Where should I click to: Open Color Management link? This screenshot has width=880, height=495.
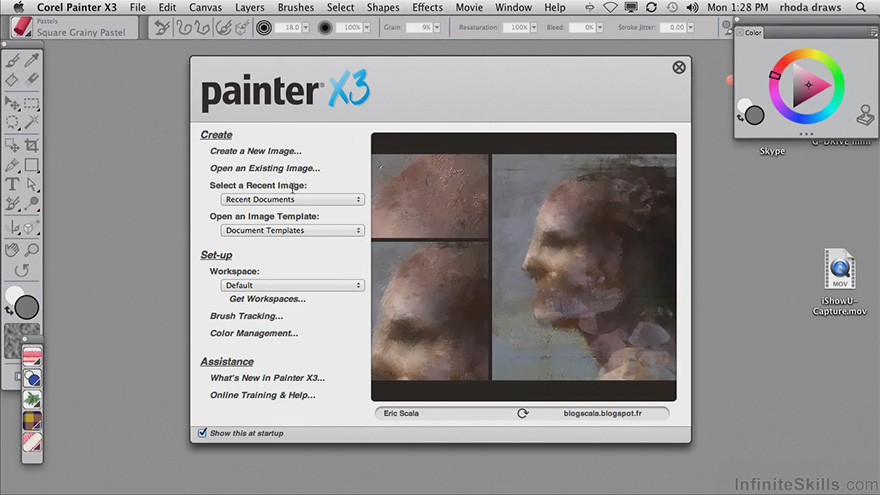point(254,333)
